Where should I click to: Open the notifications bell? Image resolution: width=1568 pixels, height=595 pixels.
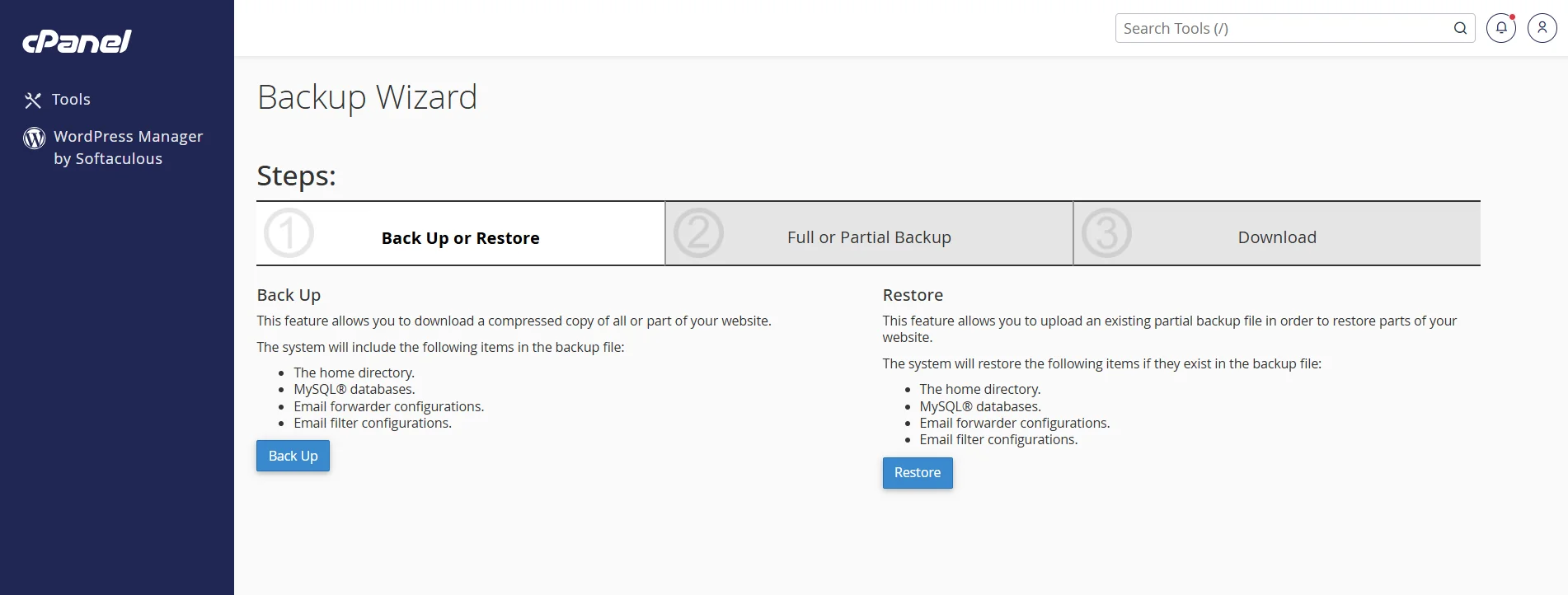[x=1501, y=28]
